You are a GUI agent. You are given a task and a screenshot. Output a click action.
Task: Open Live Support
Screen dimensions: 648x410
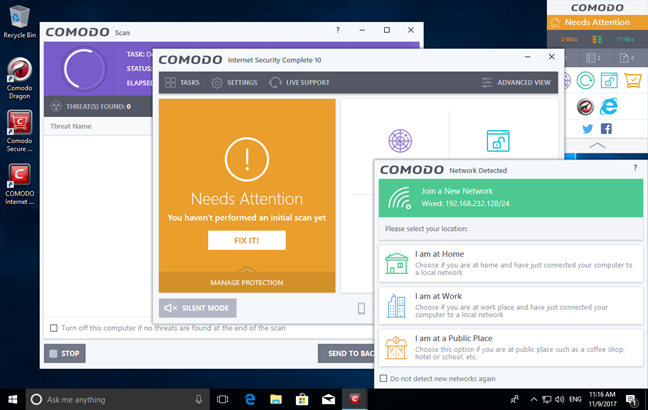click(x=299, y=83)
